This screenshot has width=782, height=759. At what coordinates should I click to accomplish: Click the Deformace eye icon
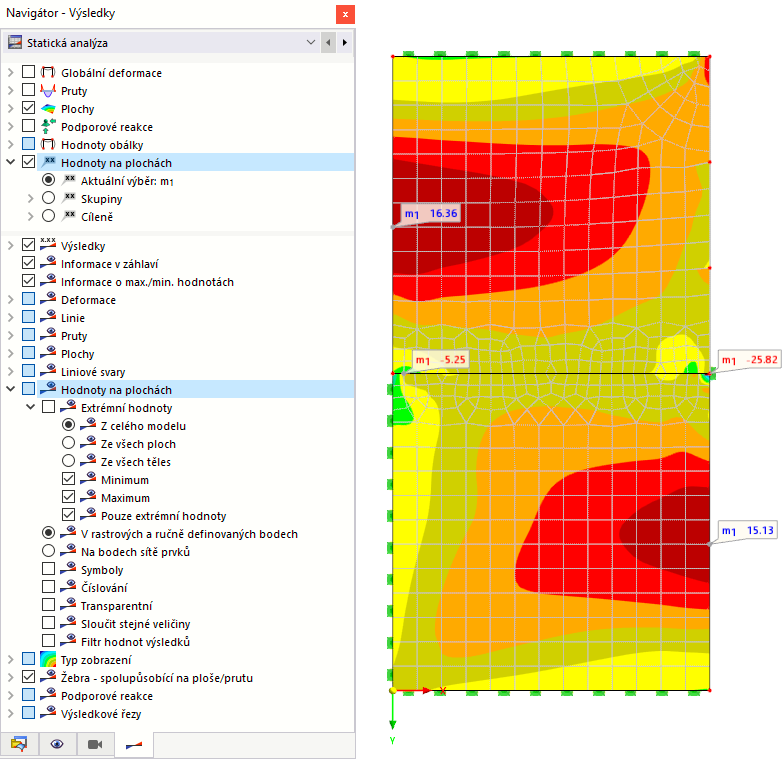pos(48,299)
